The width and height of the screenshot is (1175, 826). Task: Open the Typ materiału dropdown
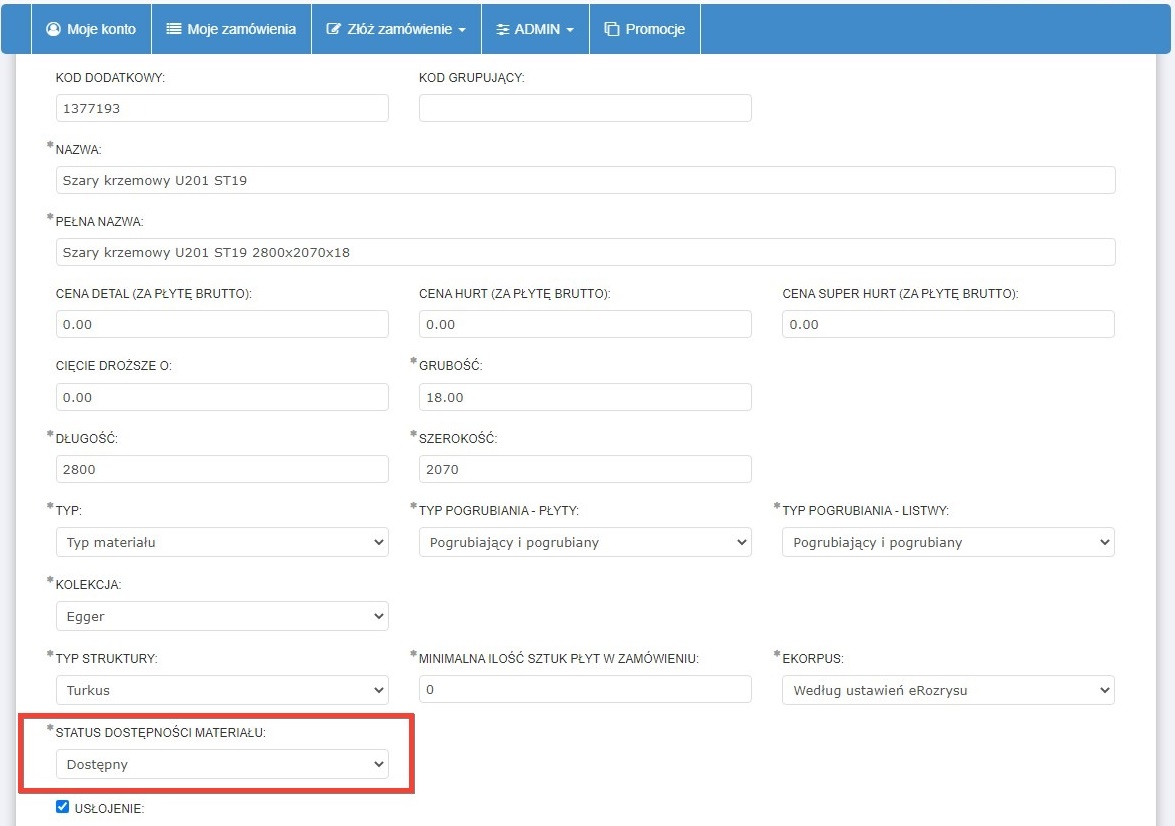pyautogui.click(x=222, y=542)
